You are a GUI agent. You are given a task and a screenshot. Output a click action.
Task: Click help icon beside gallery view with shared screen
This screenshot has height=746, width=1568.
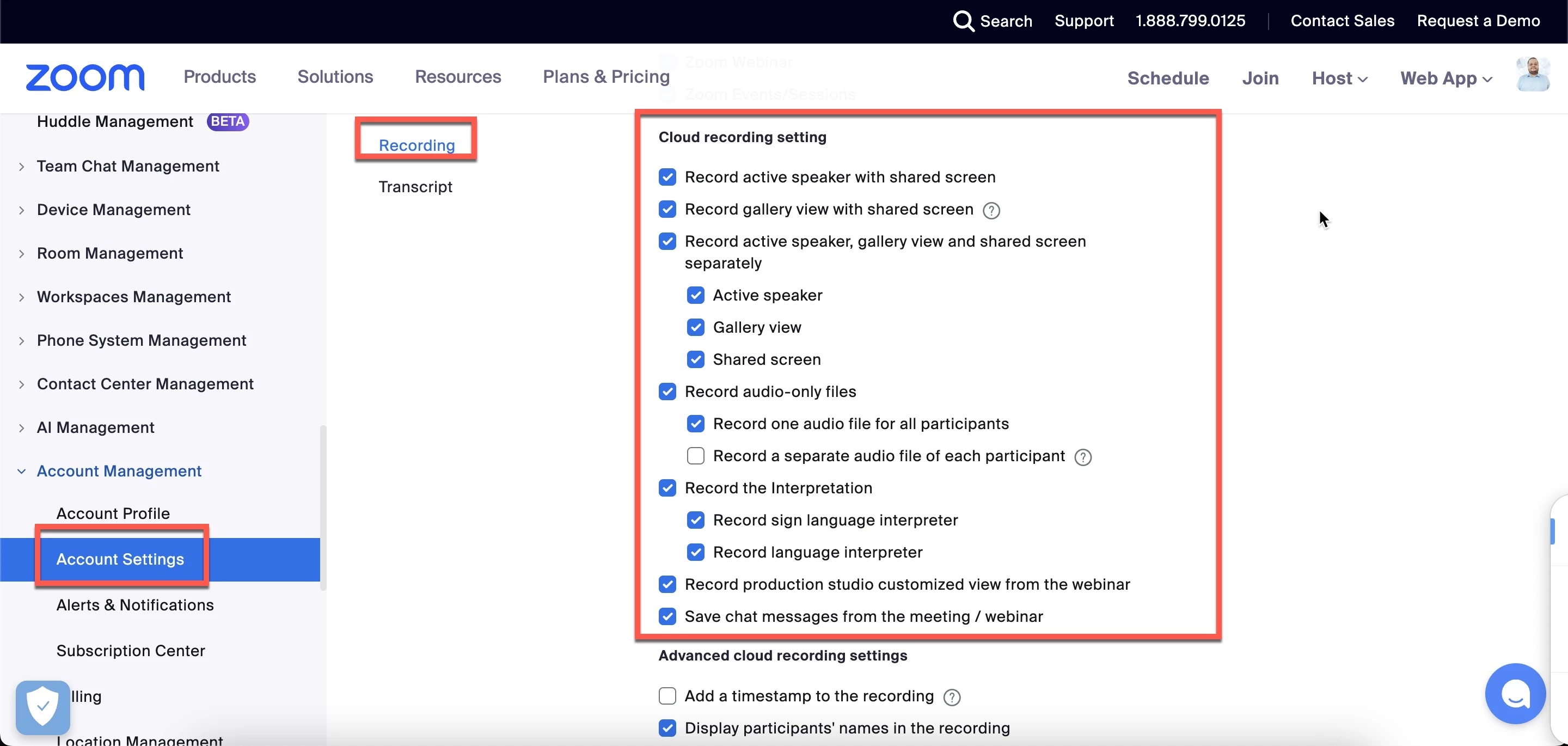991,211
